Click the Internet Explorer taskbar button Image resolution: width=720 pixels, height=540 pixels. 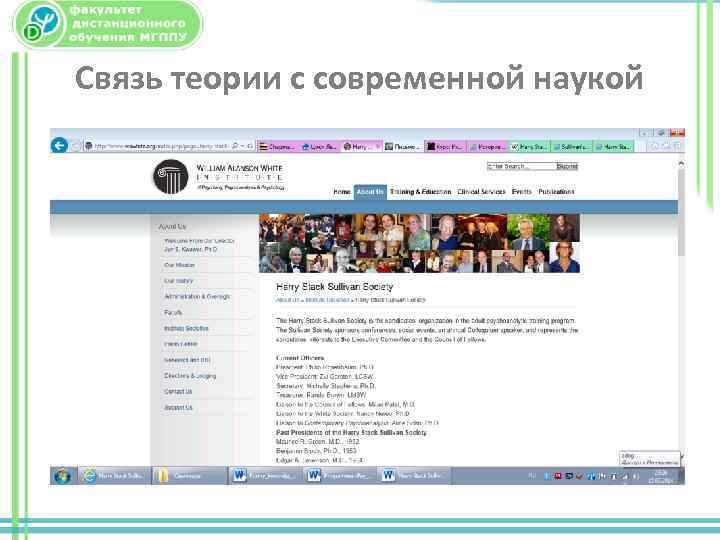pos(114,476)
